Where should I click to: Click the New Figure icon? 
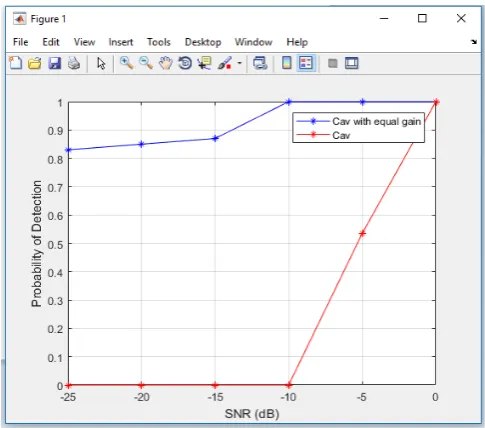[15, 63]
